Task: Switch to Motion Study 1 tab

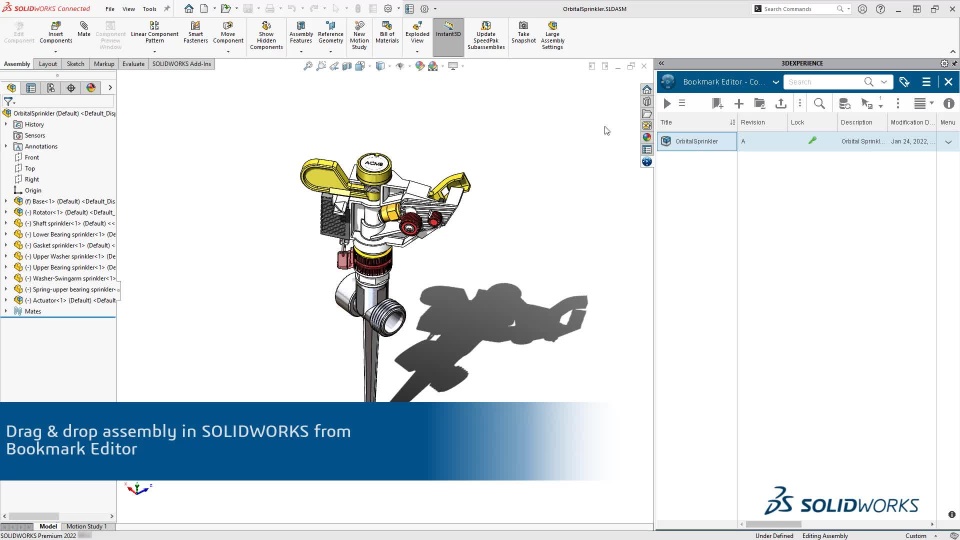Action: [86, 526]
